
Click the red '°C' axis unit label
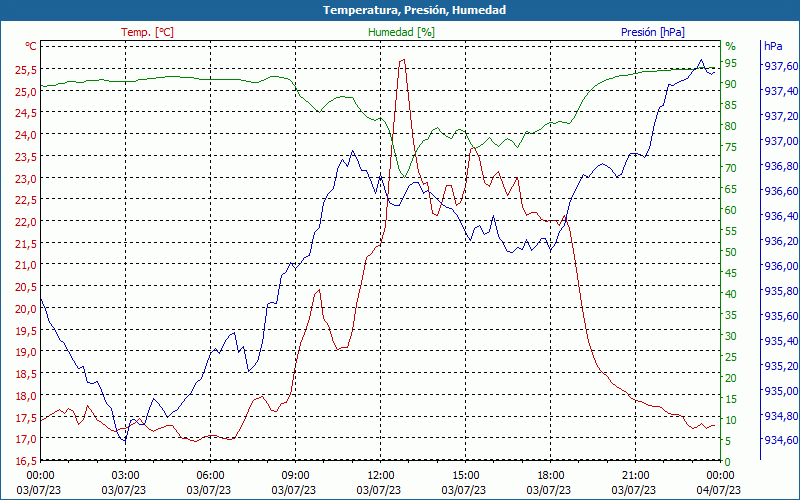pyautogui.click(x=31, y=46)
